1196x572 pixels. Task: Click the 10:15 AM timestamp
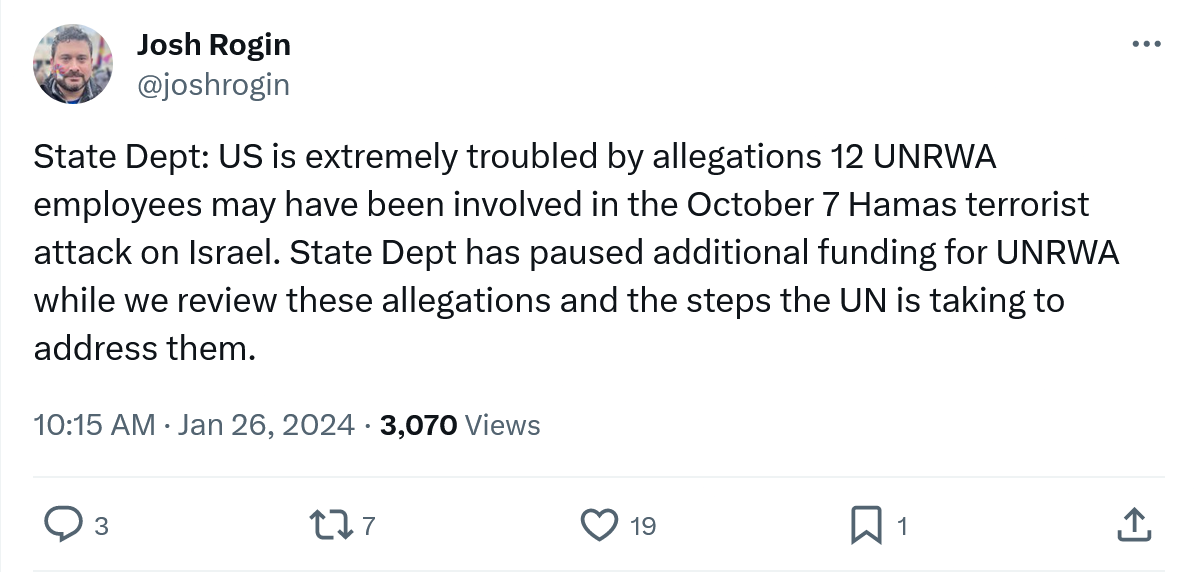(x=94, y=425)
